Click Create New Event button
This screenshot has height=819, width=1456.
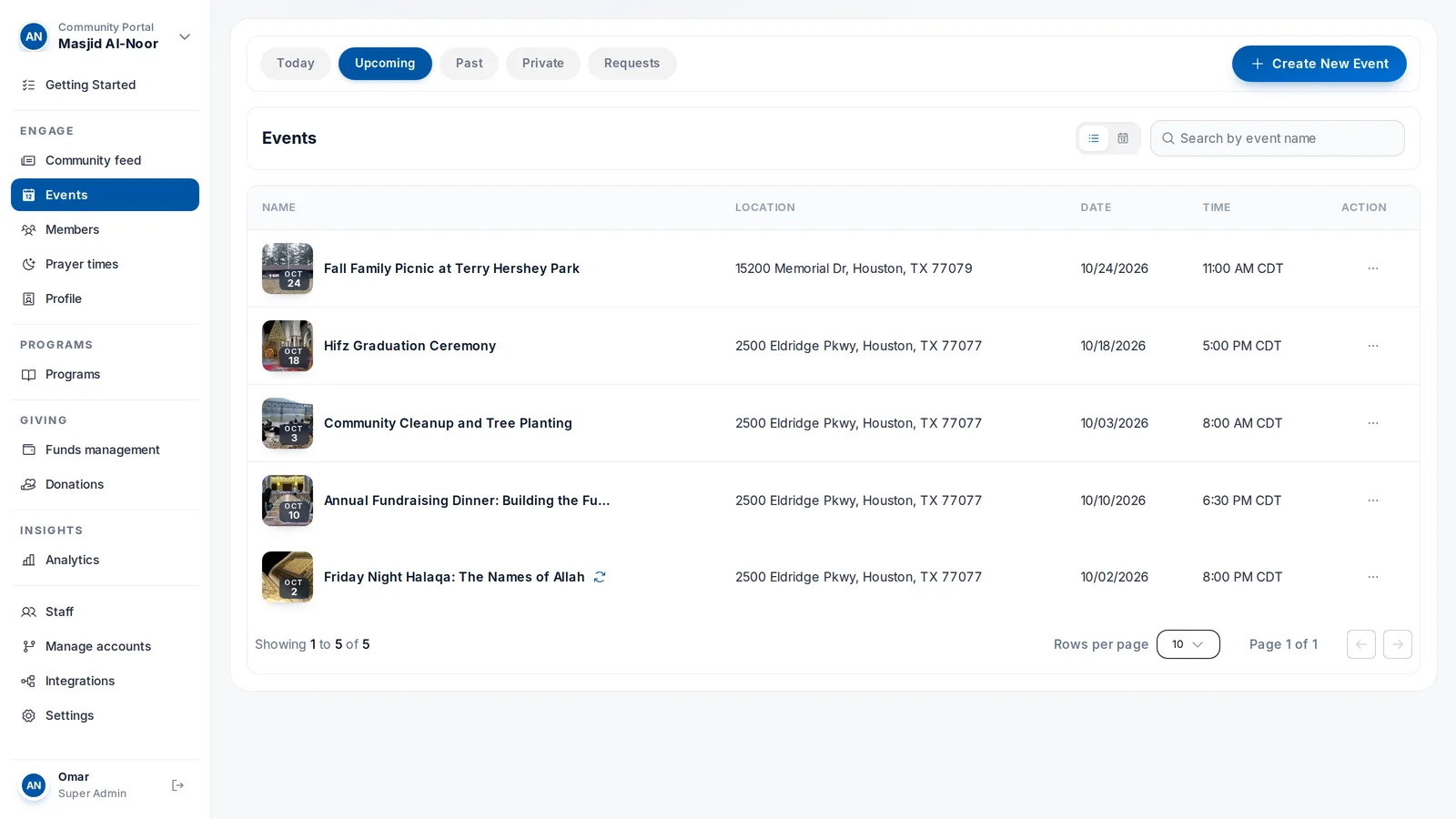(x=1319, y=64)
